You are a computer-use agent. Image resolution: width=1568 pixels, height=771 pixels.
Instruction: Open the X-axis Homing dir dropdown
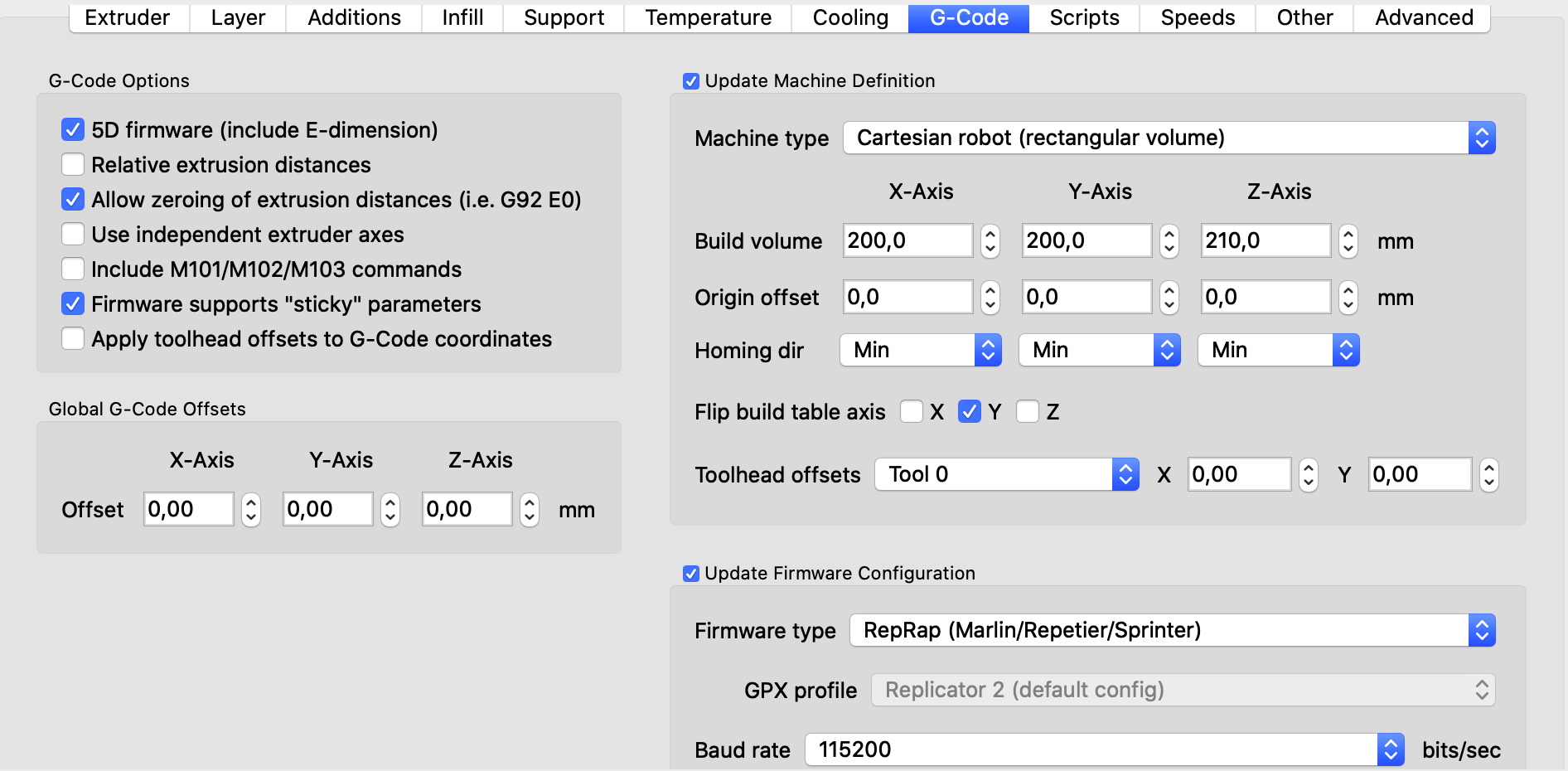920,351
